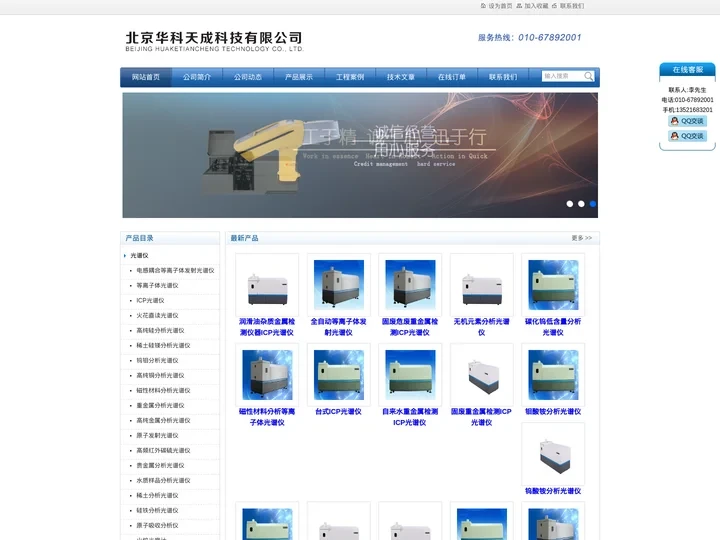Expand the 光谱仪 category arrow
Screen dimensions: 720x540
[125, 256]
